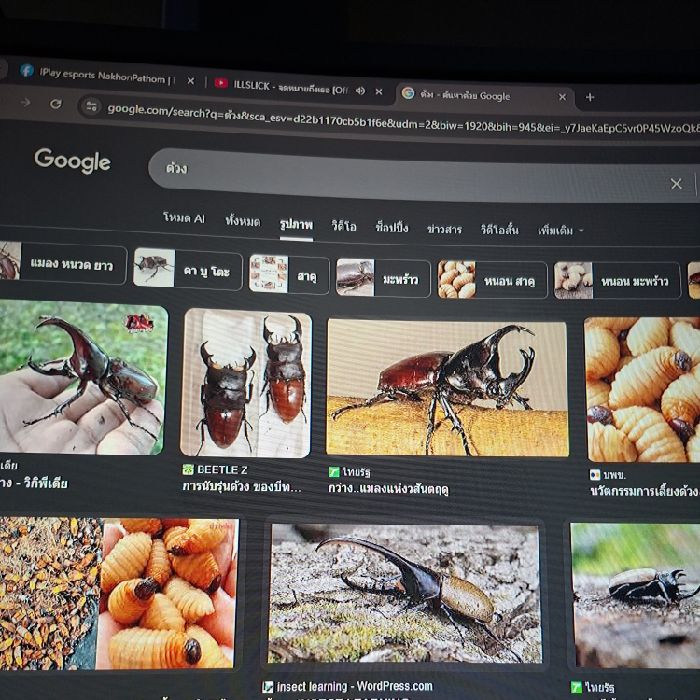
Task: Open site information icon in address bar
Action: pyautogui.click(x=91, y=106)
